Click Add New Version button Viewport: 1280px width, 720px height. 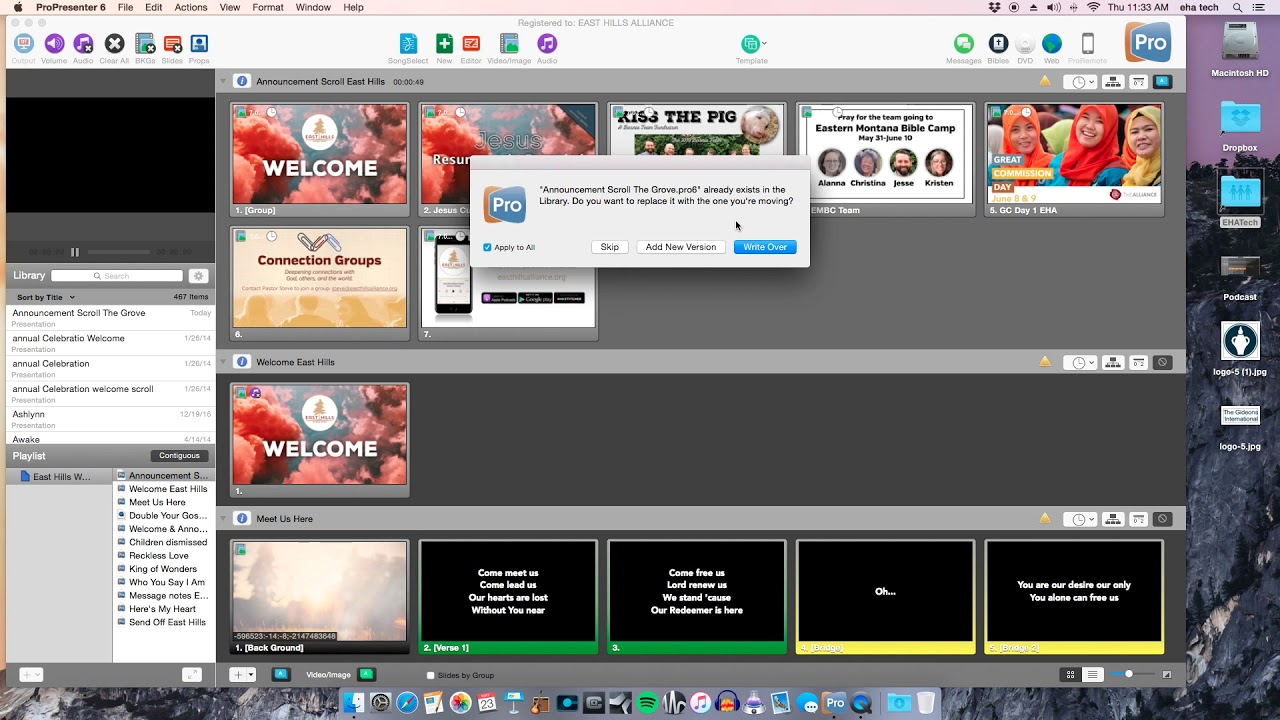(x=681, y=247)
